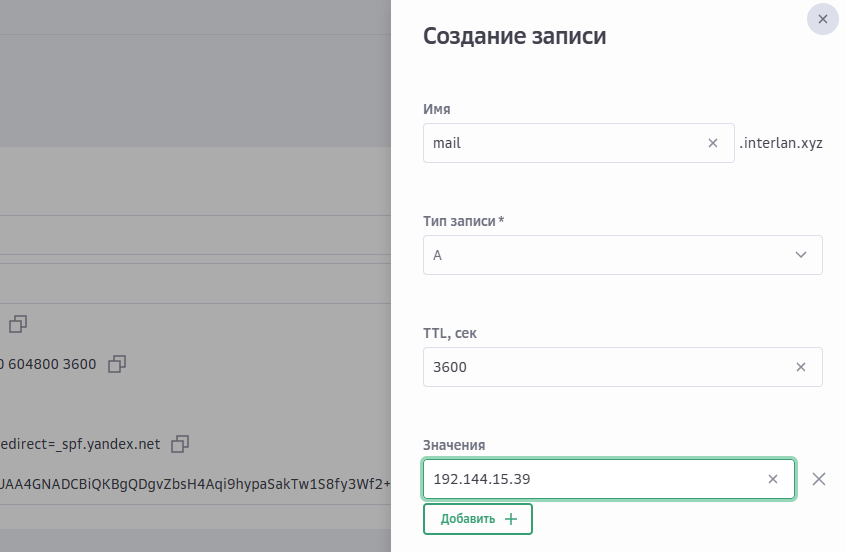This screenshot has height=552, width=845.
Task: Click the Создание записи heading
Action: [514, 37]
